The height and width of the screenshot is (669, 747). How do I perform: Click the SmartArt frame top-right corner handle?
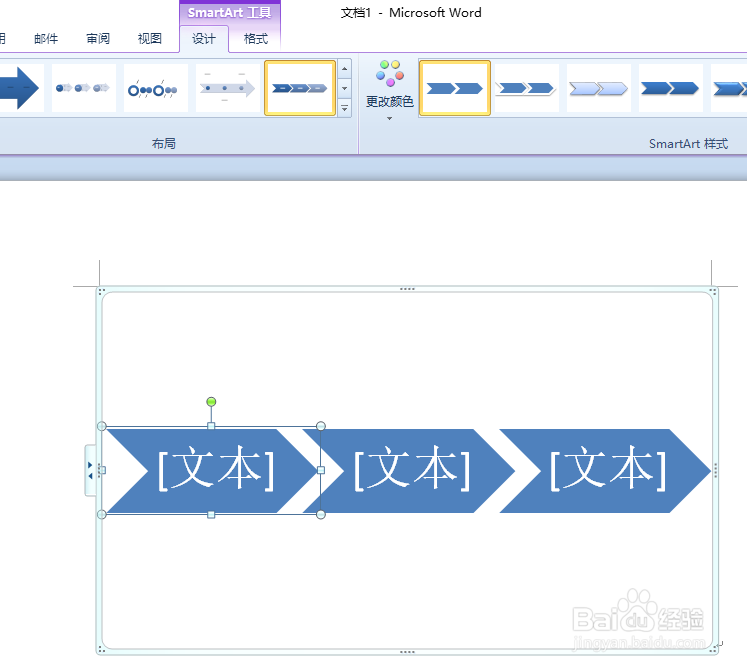coord(713,291)
